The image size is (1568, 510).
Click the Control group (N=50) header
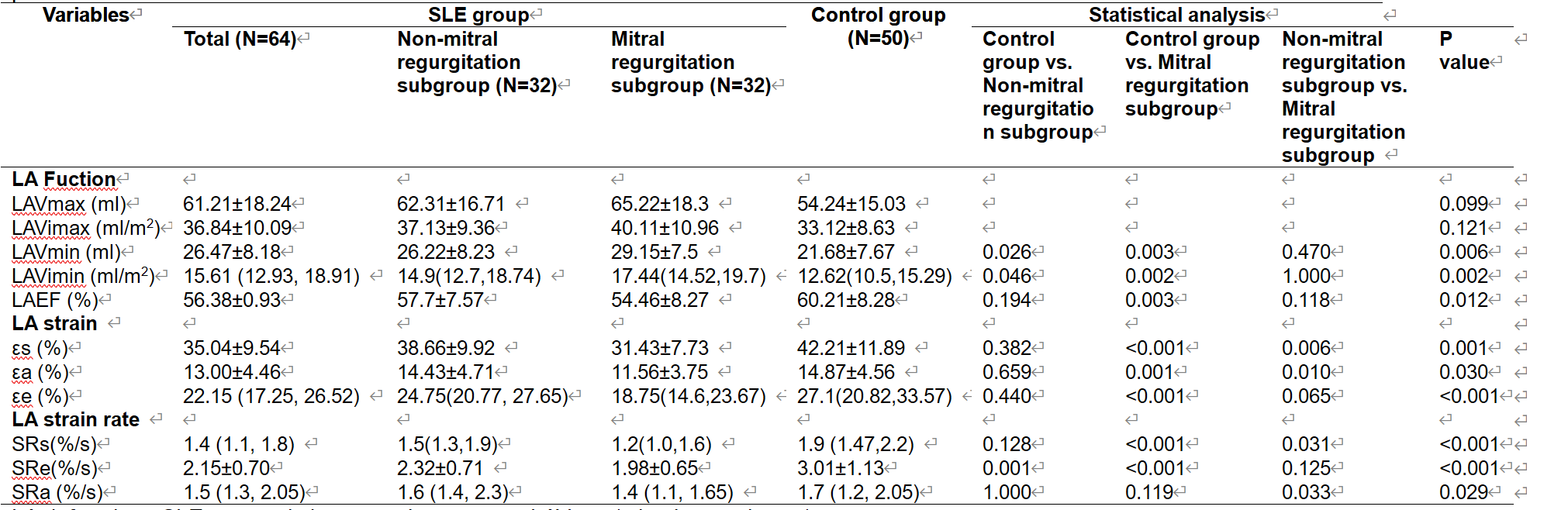878,26
